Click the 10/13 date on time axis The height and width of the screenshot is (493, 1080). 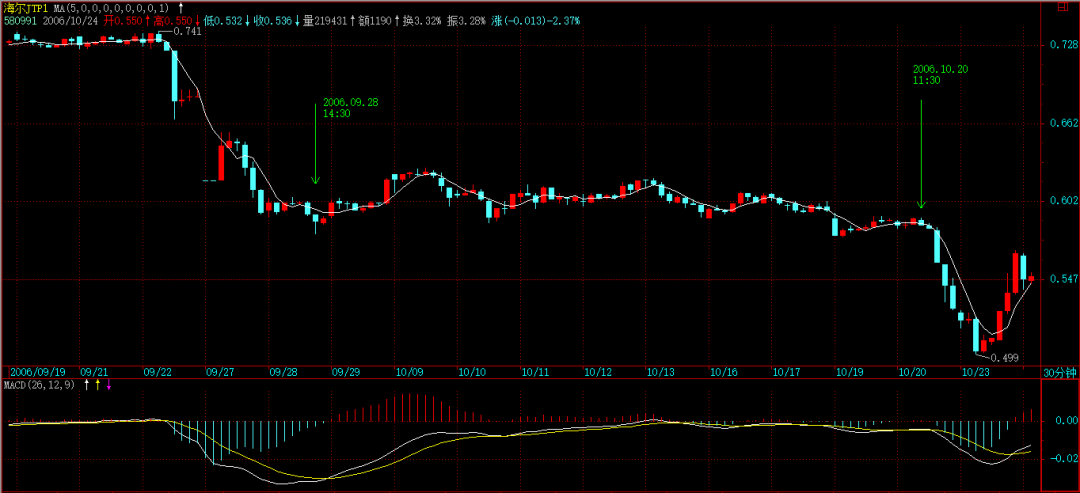click(661, 372)
